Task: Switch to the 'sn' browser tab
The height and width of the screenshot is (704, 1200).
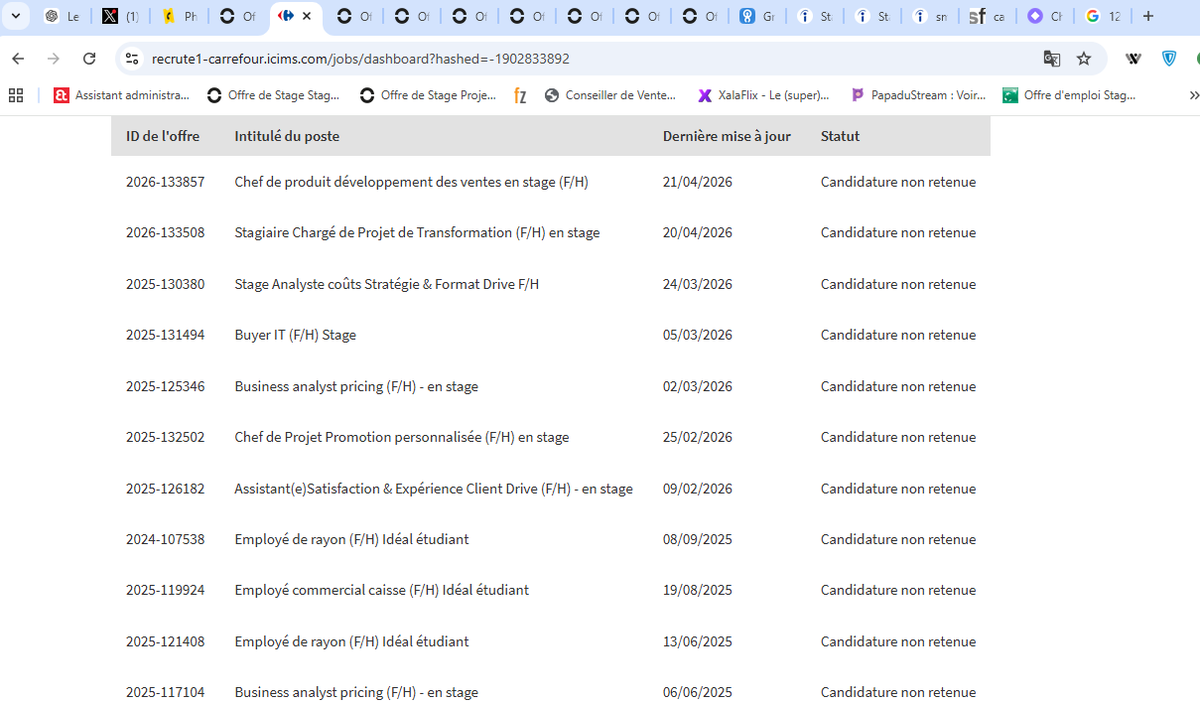Action: click(x=930, y=16)
